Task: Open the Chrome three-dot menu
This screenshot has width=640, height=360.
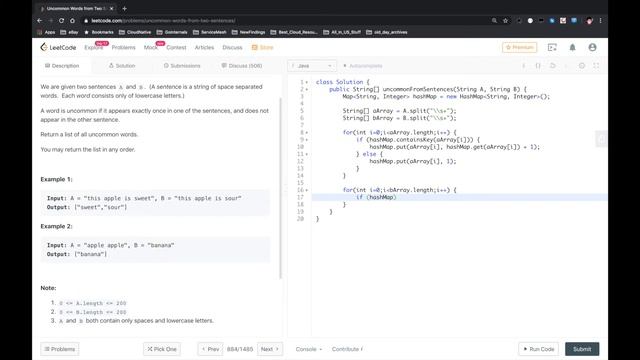Action: [600, 20]
